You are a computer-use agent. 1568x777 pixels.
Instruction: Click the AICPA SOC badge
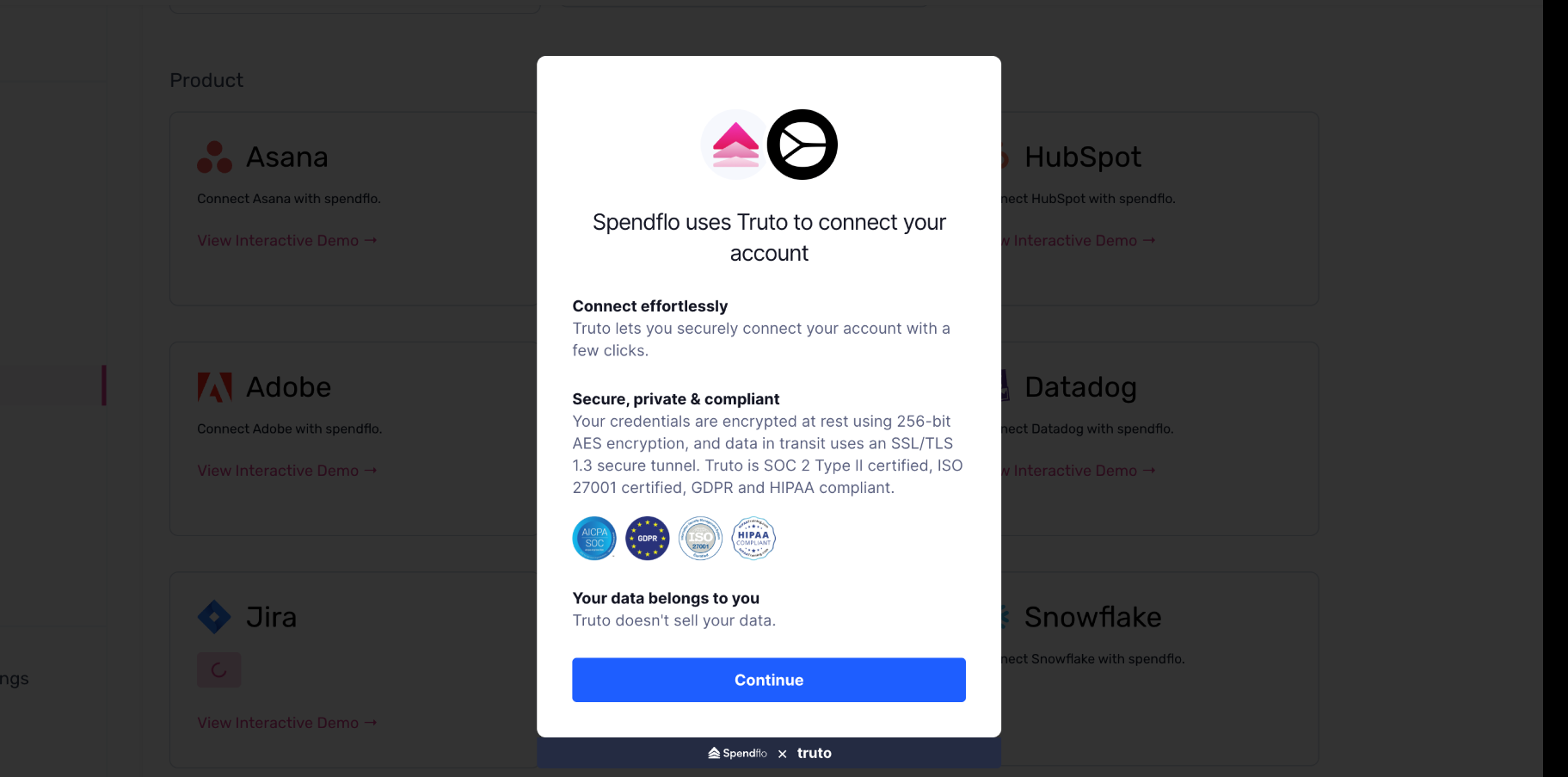click(594, 539)
